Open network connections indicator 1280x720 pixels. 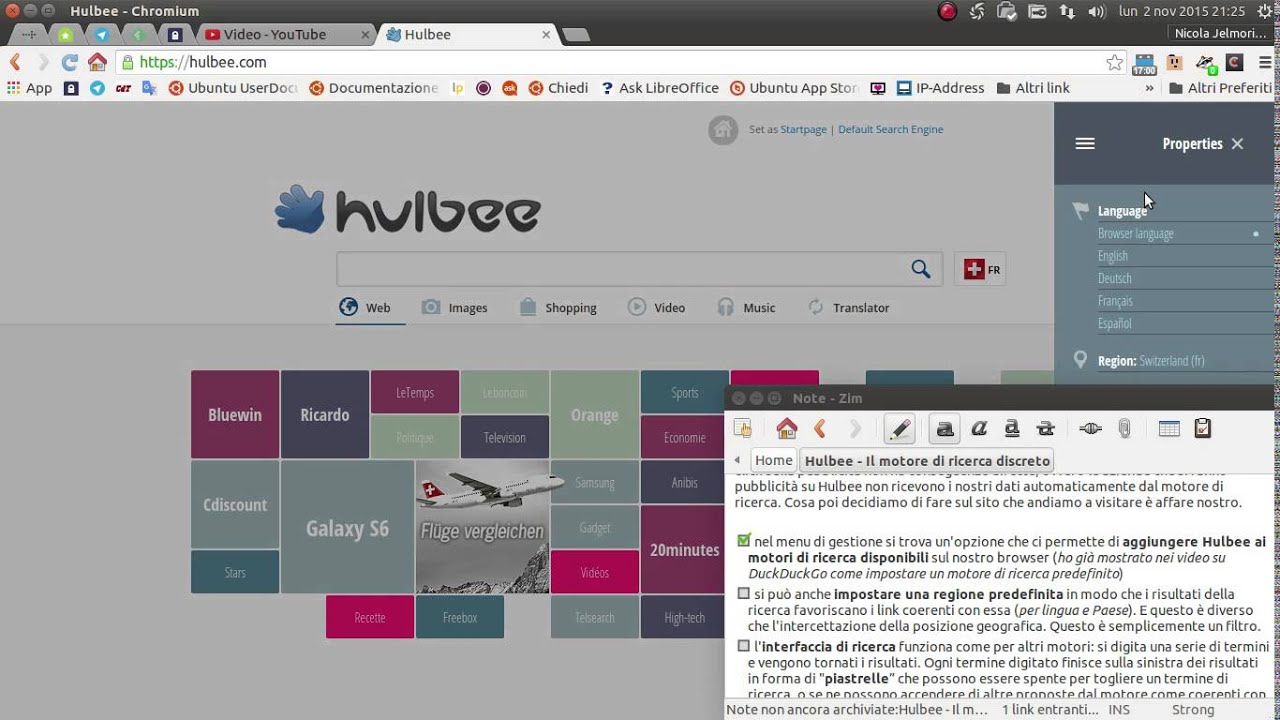(1067, 11)
